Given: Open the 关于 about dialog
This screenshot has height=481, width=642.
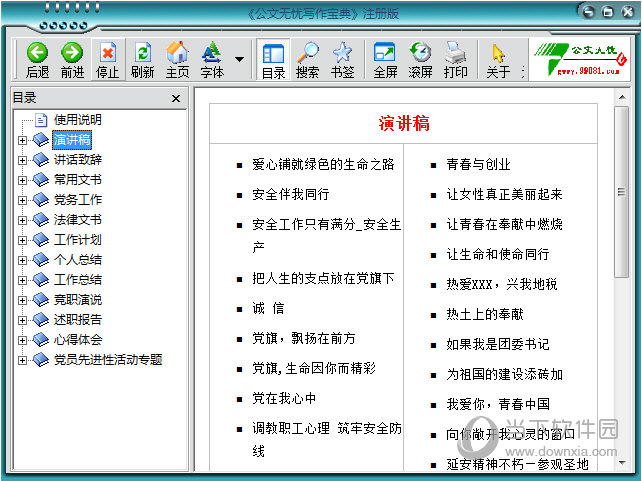Looking at the screenshot, I should coord(498,60).
